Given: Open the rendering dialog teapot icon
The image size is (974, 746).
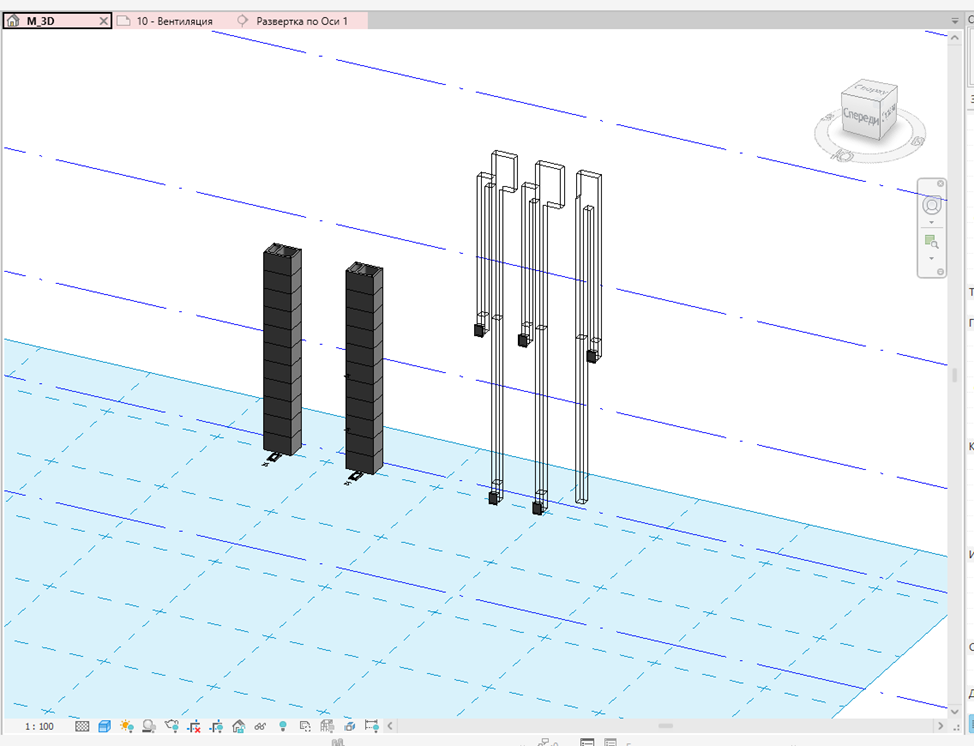Looking at the screenshot, I should (x=171, y=726).
